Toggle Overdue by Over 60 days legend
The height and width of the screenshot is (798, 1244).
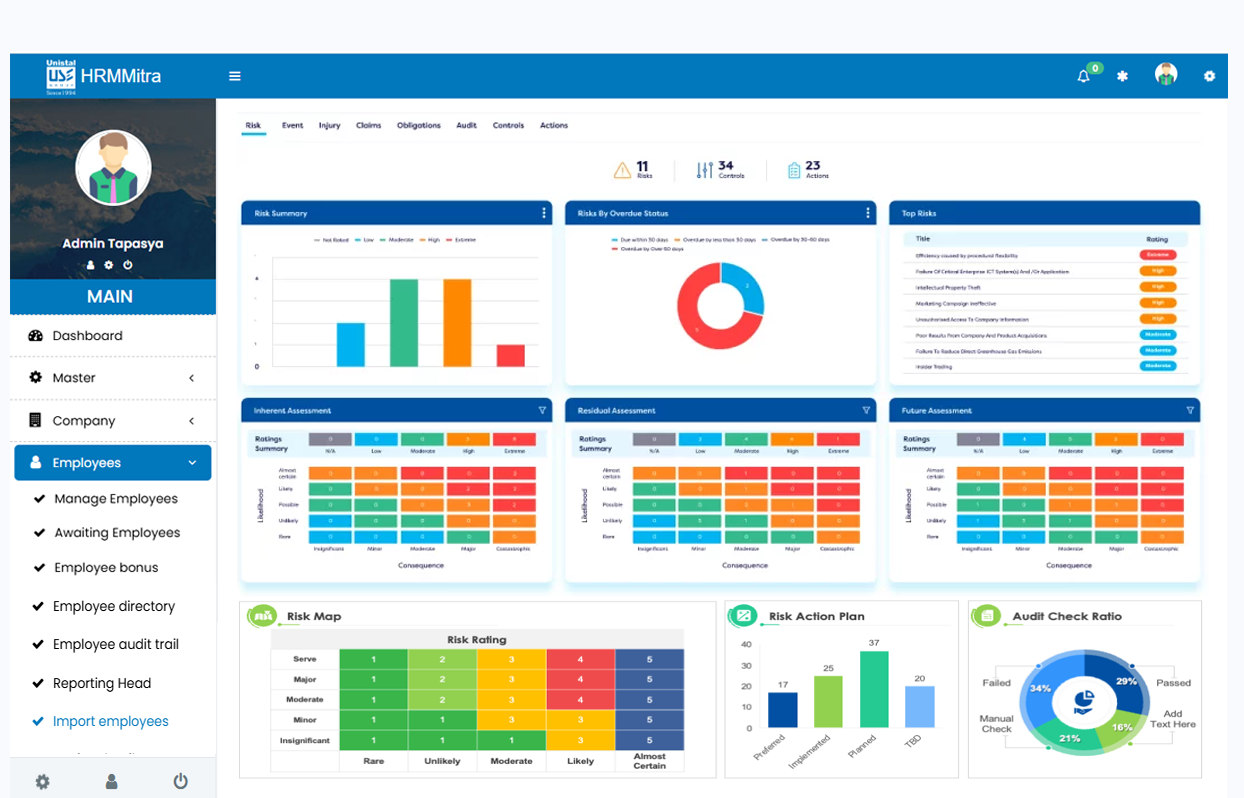[651, 249]
